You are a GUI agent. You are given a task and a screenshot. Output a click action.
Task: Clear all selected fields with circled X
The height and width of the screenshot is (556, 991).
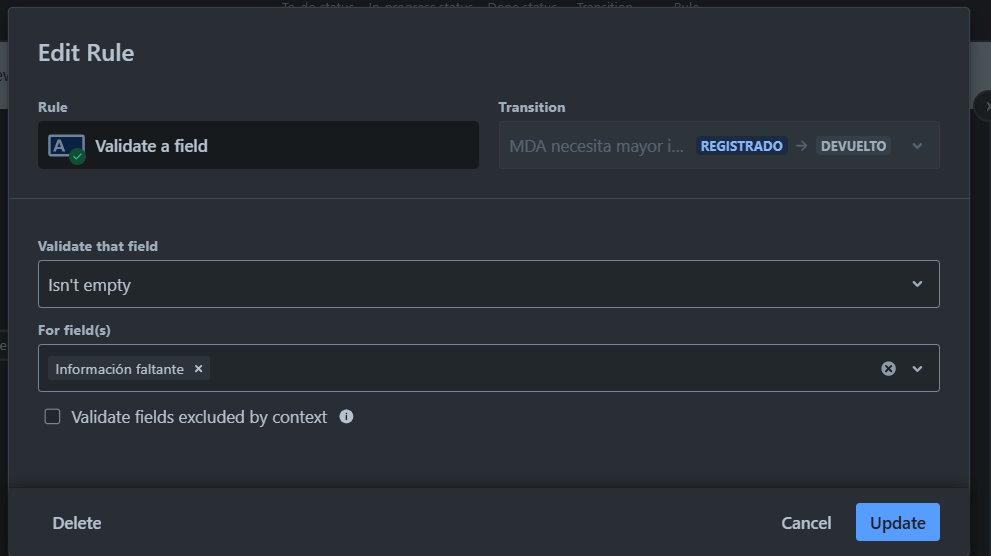[888, 368]
